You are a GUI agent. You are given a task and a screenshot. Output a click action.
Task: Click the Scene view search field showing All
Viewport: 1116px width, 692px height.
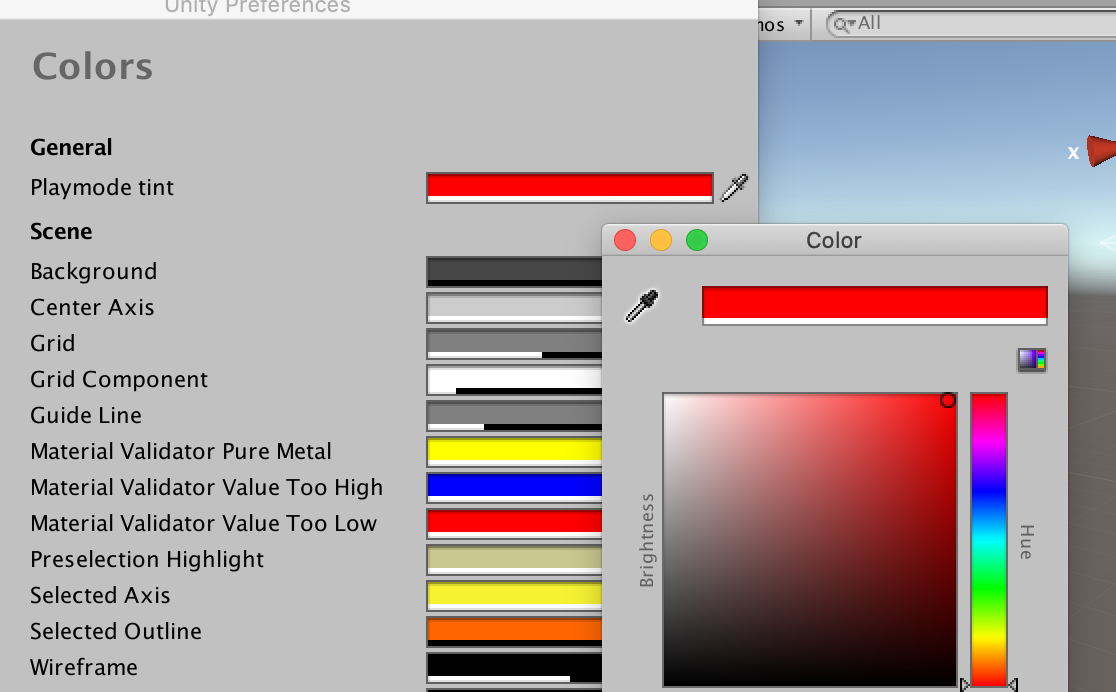tap(971, 23)
